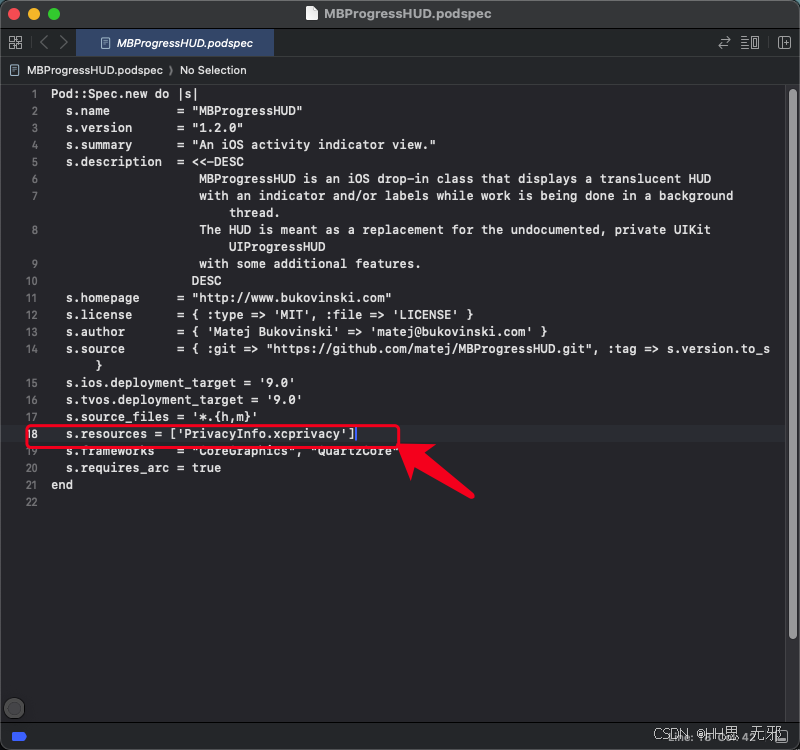800x750 pixels.
Task: Click the vertical scrollbar of the editor
Action: point(792,364)
